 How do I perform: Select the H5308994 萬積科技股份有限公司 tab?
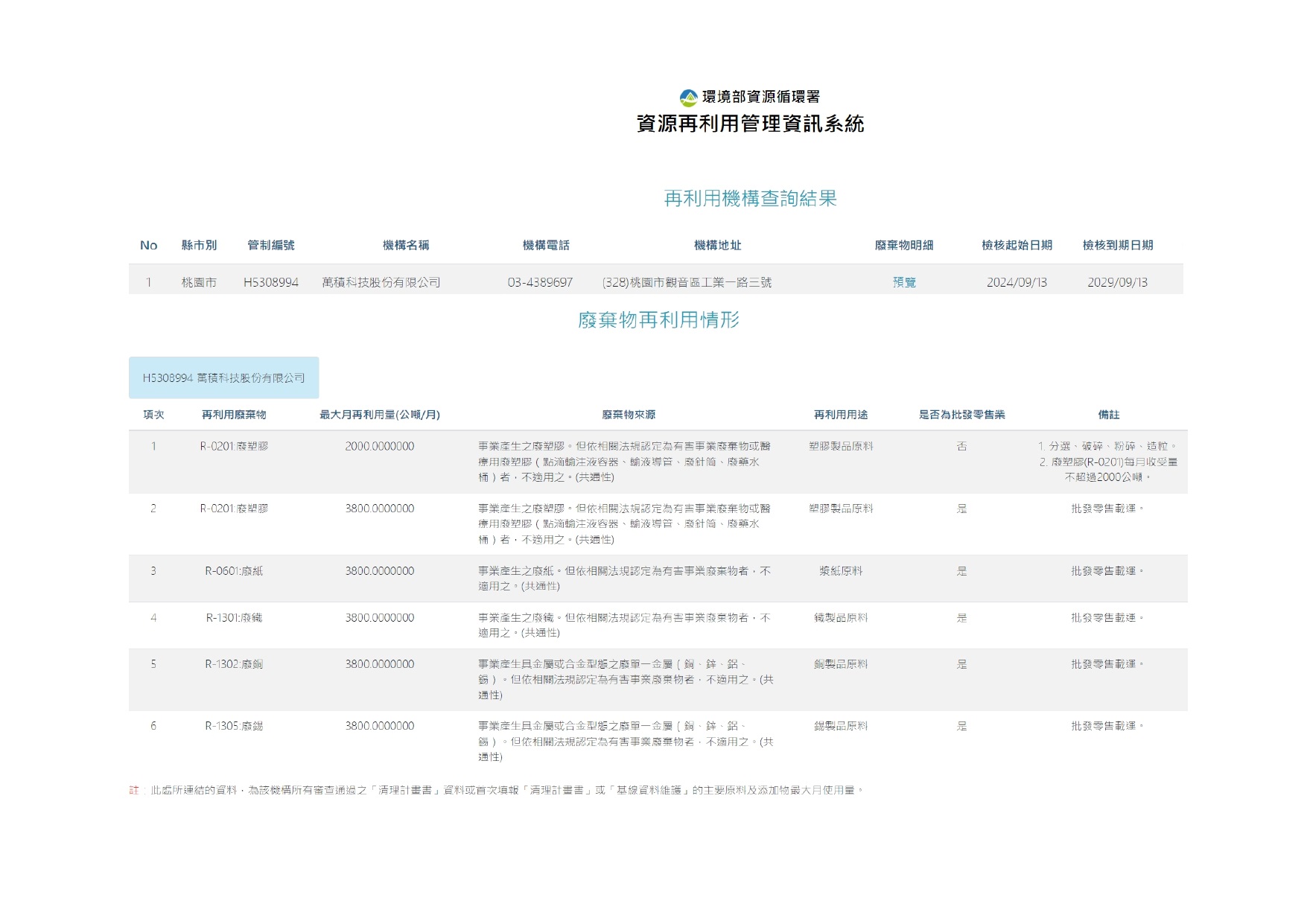pos(223,378)
